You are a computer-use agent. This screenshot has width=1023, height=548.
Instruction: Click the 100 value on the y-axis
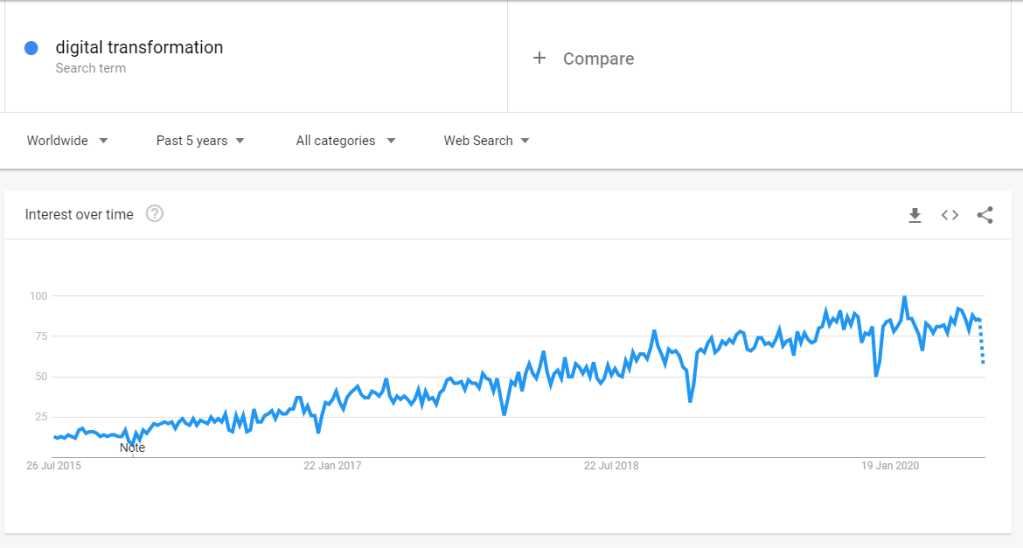[39, 296]
